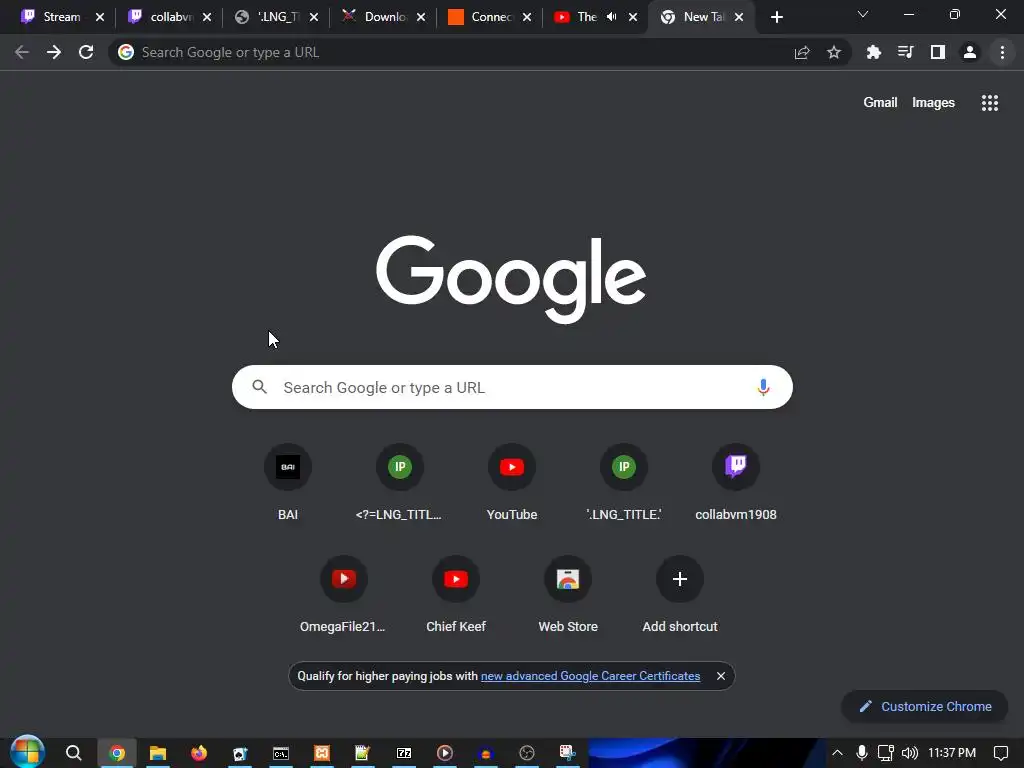Mute audio on the YouTube tab

[x=612, y=17]
